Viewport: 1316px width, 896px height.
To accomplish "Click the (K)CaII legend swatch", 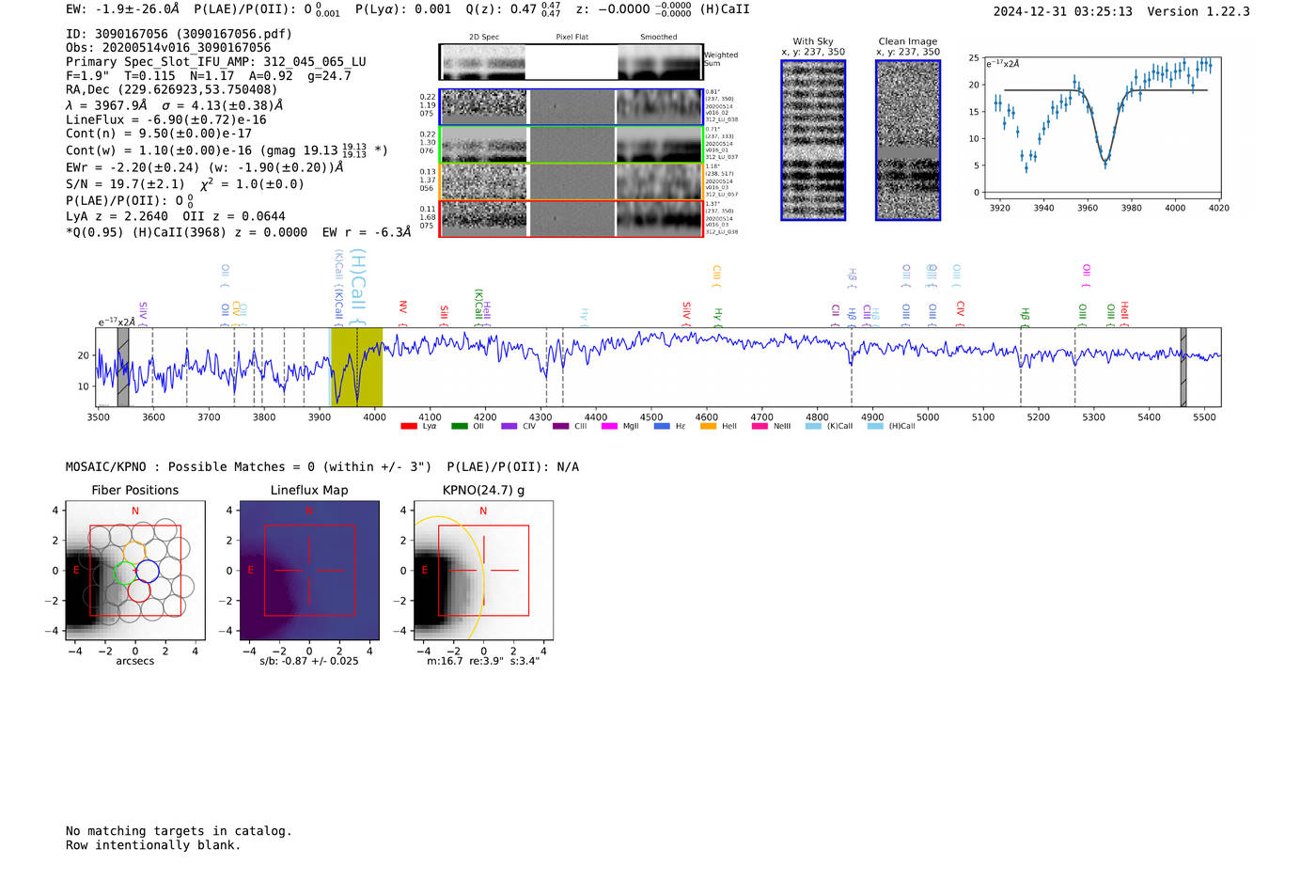I will click(x=813, y=426).
